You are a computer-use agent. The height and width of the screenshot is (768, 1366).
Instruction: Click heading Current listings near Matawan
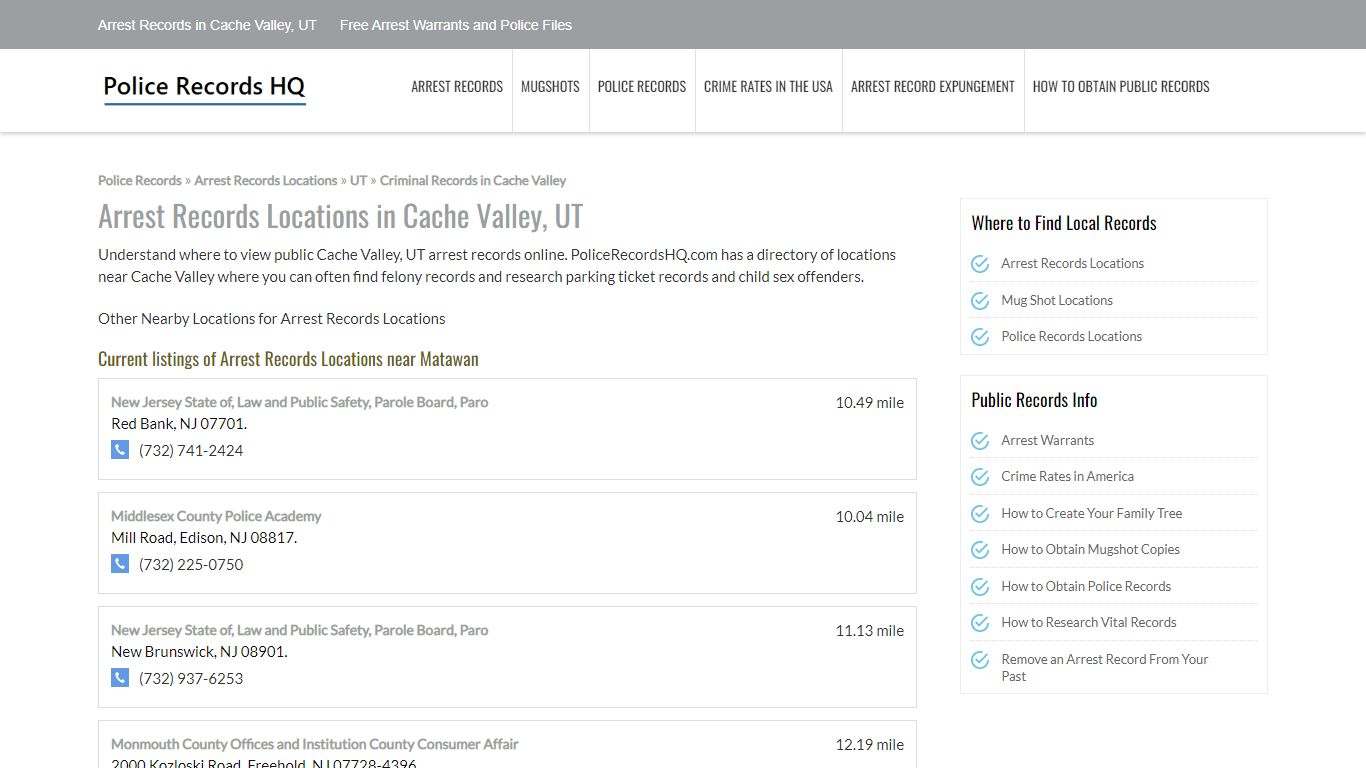pyautogui.click(x=288, y=359)
